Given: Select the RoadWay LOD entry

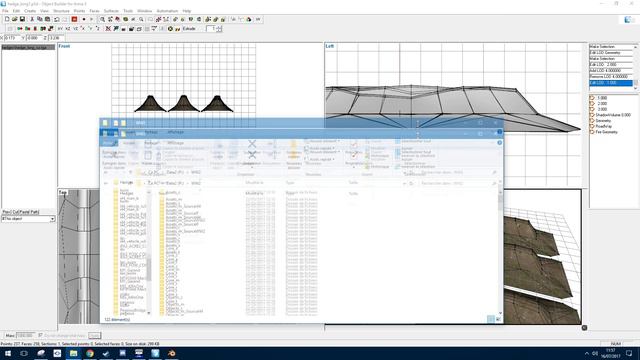Looking at the screenshot, I should [x=604, y=127].
